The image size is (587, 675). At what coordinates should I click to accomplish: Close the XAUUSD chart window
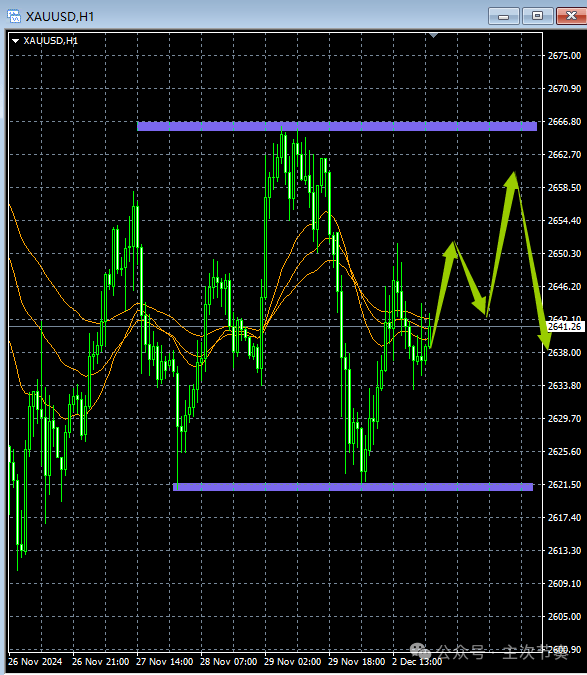(571, 16)
